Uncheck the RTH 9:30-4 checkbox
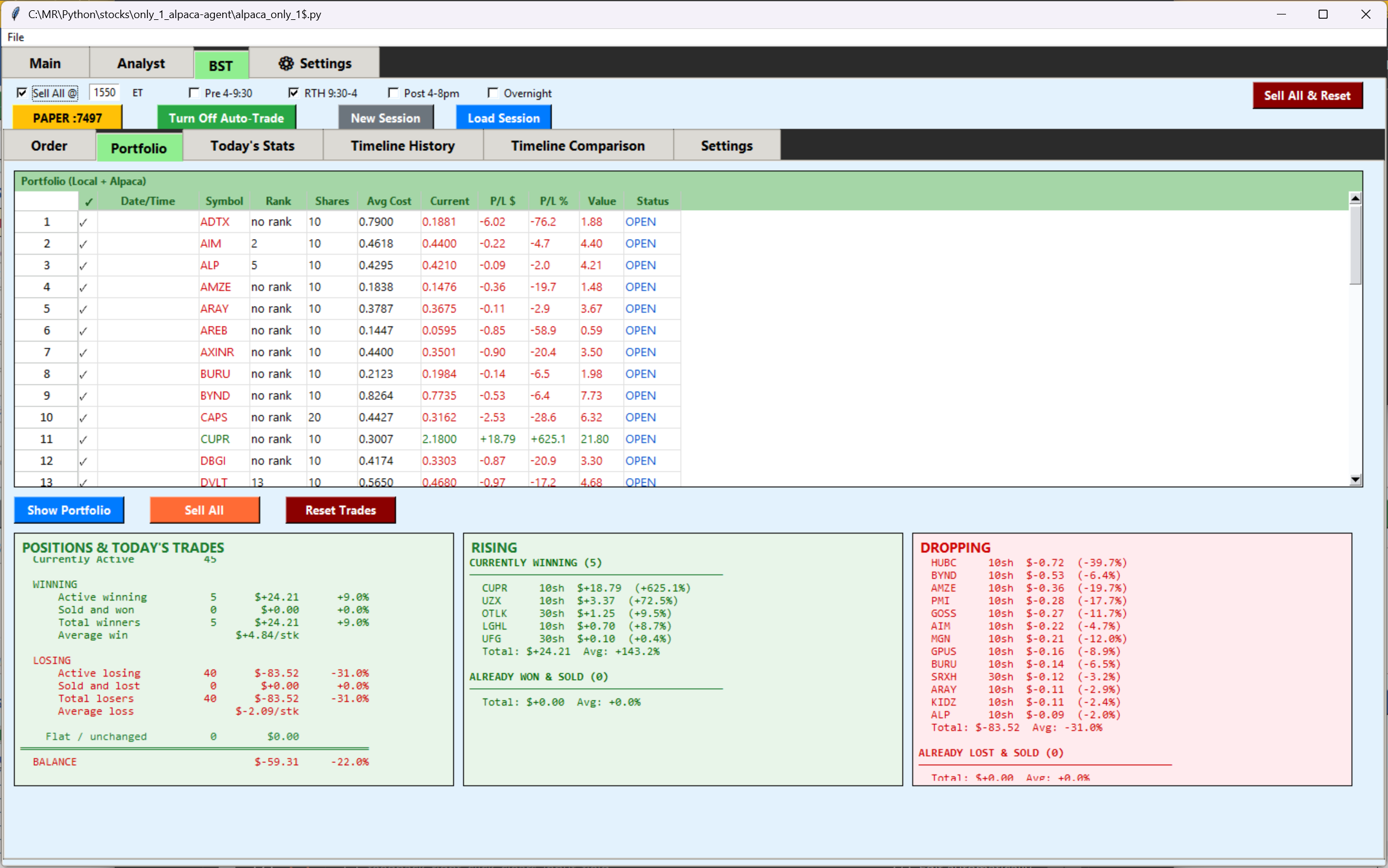Viewport: 1388px width, 868px height. [x=293, y=93]
